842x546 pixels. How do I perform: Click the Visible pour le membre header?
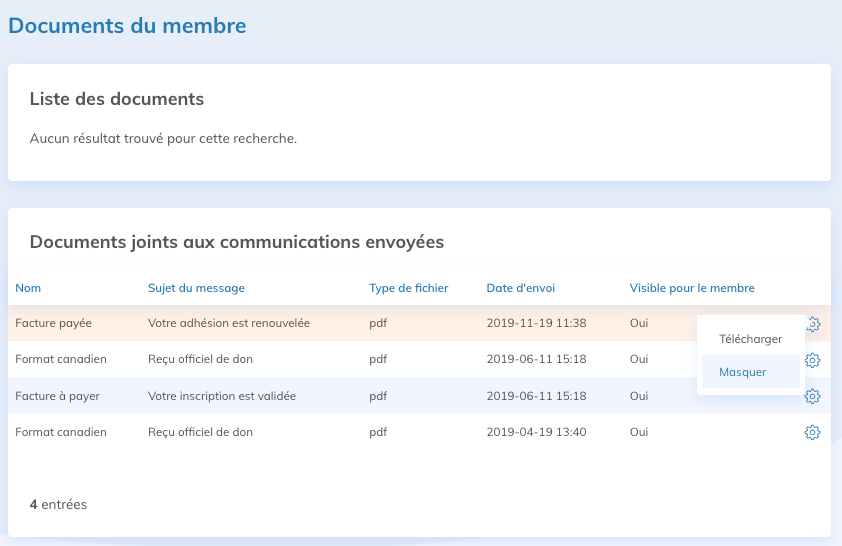coord(692,288)
